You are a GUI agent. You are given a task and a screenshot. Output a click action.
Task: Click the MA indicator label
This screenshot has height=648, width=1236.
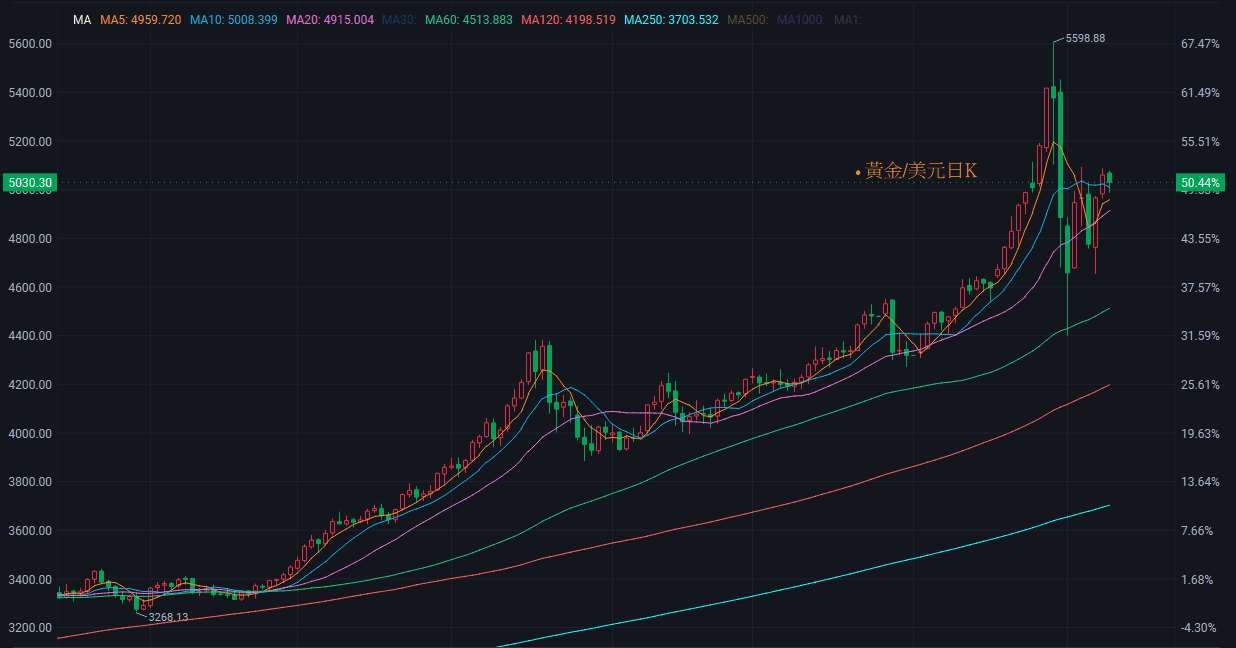[82, 20]
